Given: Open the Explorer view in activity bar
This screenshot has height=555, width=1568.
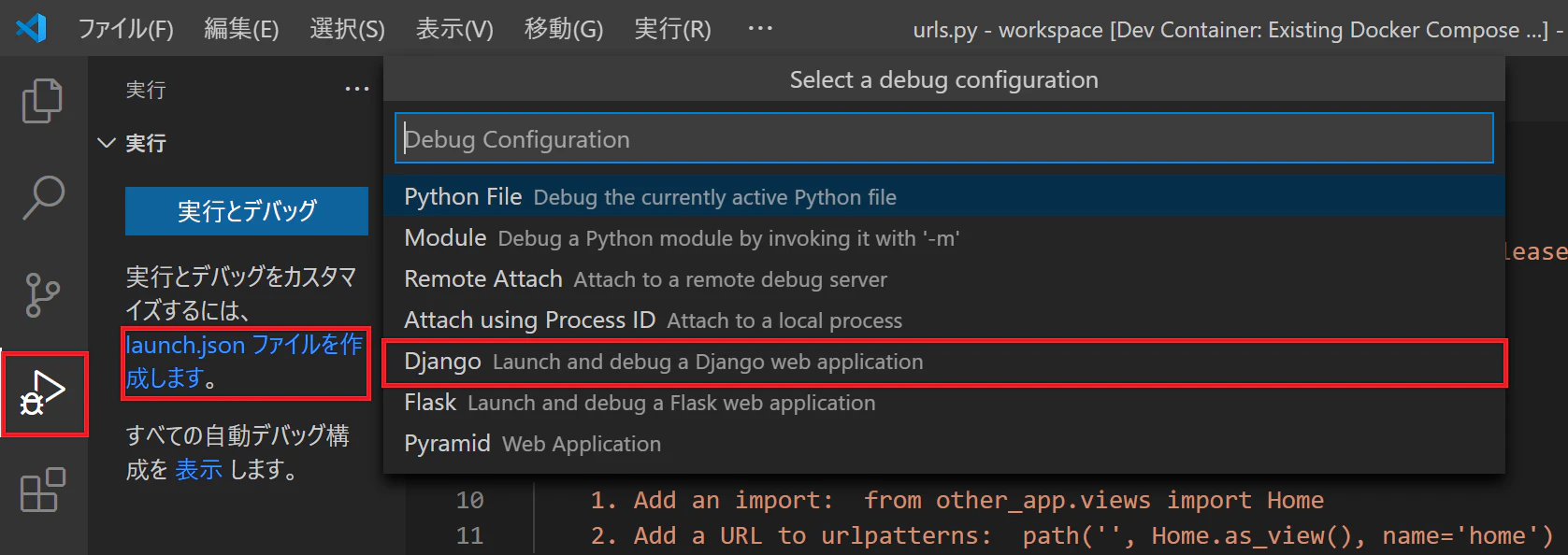Looking at the screenshot, I should pyautogui.click(x=42, y=100).
